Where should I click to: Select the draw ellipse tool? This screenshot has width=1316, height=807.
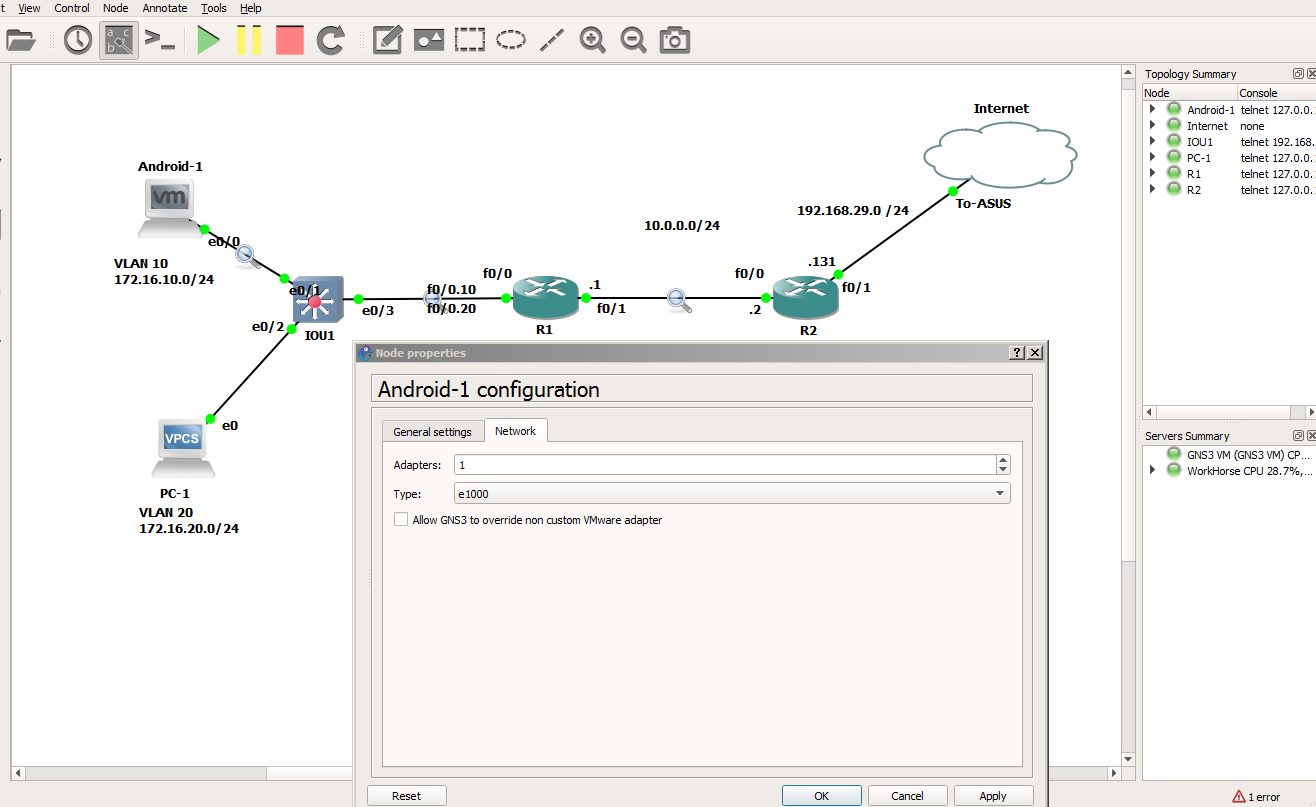511,40
